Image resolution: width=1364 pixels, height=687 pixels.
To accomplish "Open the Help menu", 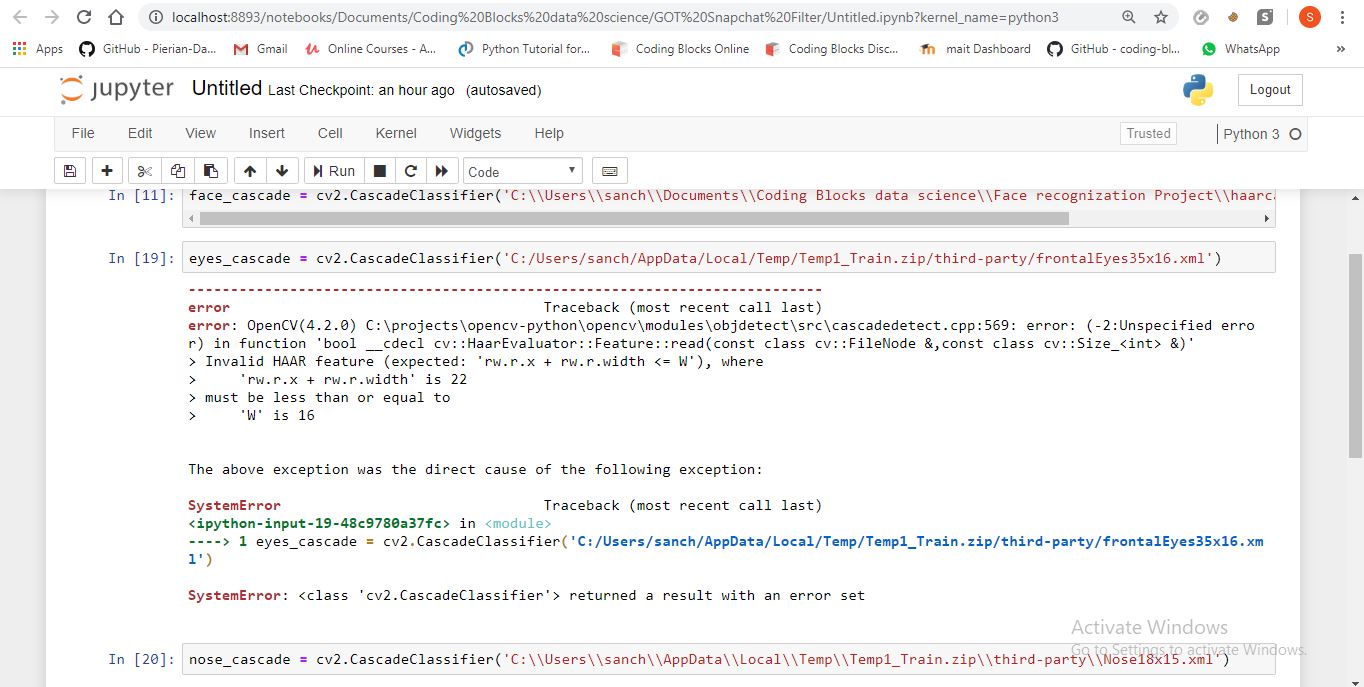I will tap(549, 133).
